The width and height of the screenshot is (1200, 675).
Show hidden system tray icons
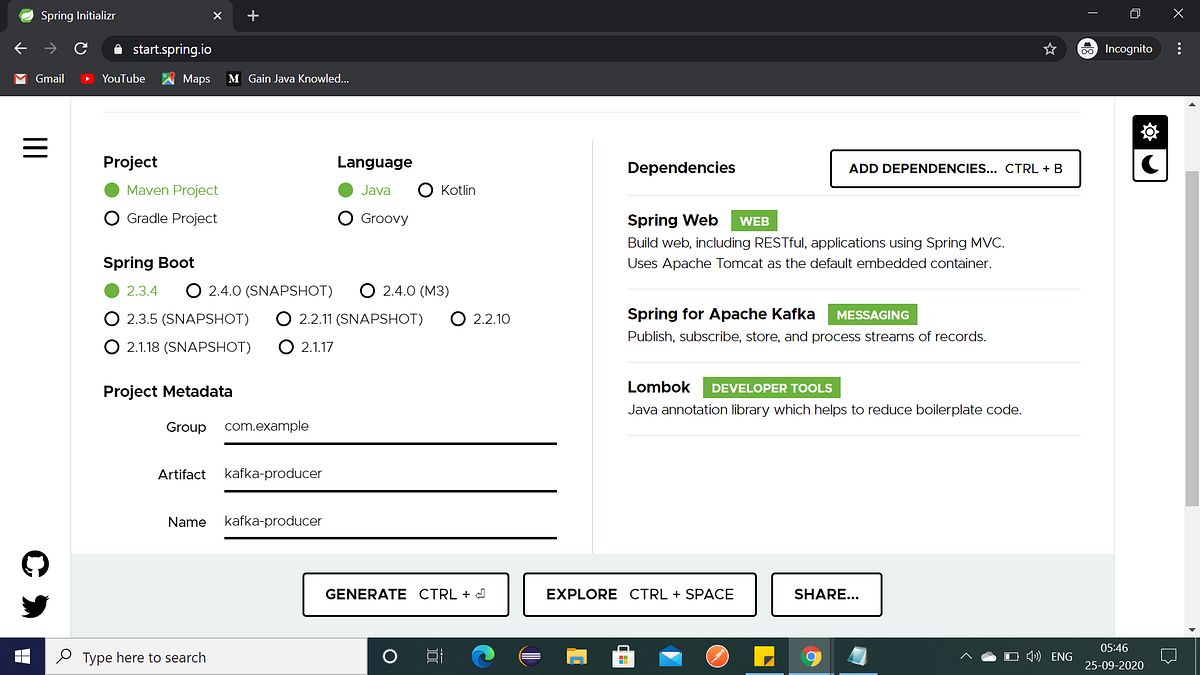(966, 657)
